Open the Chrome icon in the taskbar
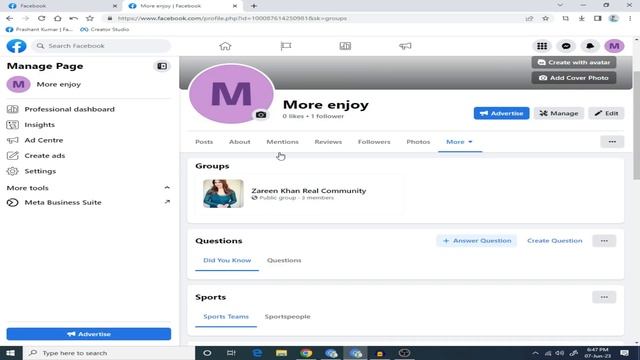Screen dimensions: 640x360 pyautogui.click(x=306, y=353)
